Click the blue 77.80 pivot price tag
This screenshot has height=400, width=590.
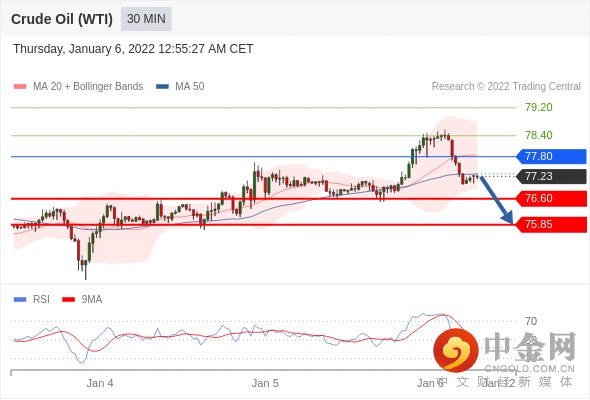(x=551, y=156)
